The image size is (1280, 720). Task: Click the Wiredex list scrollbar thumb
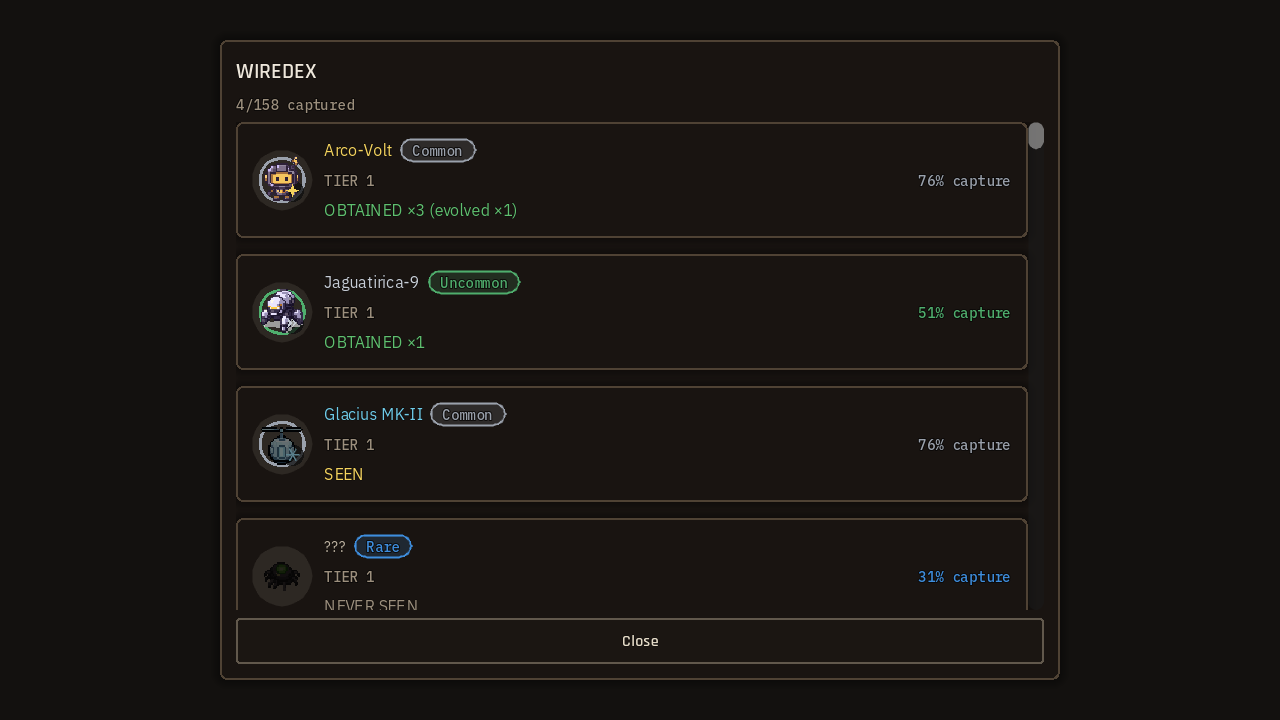[1036, 136]
